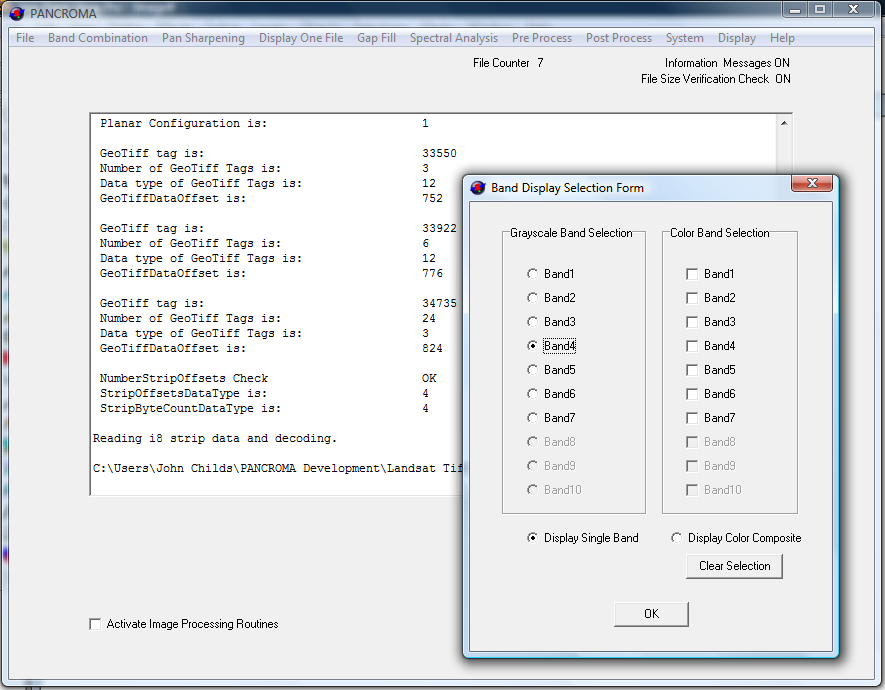Image resolution: width=885 pixels, height=690 pixels.
Task: Click GeoTiff tag value 33550
Action: [439, 153]
